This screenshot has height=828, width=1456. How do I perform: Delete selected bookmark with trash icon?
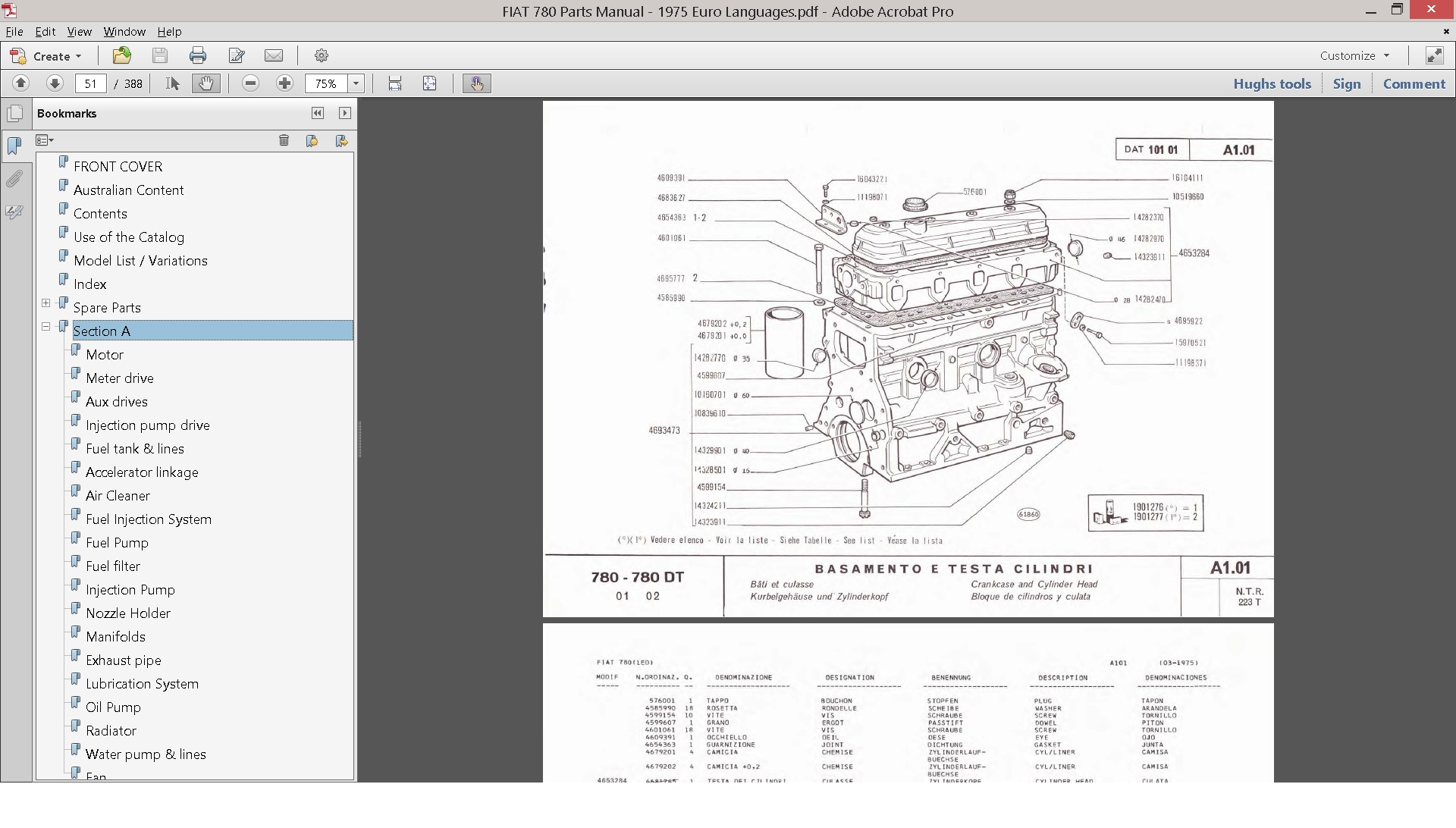tap(284, 140)
